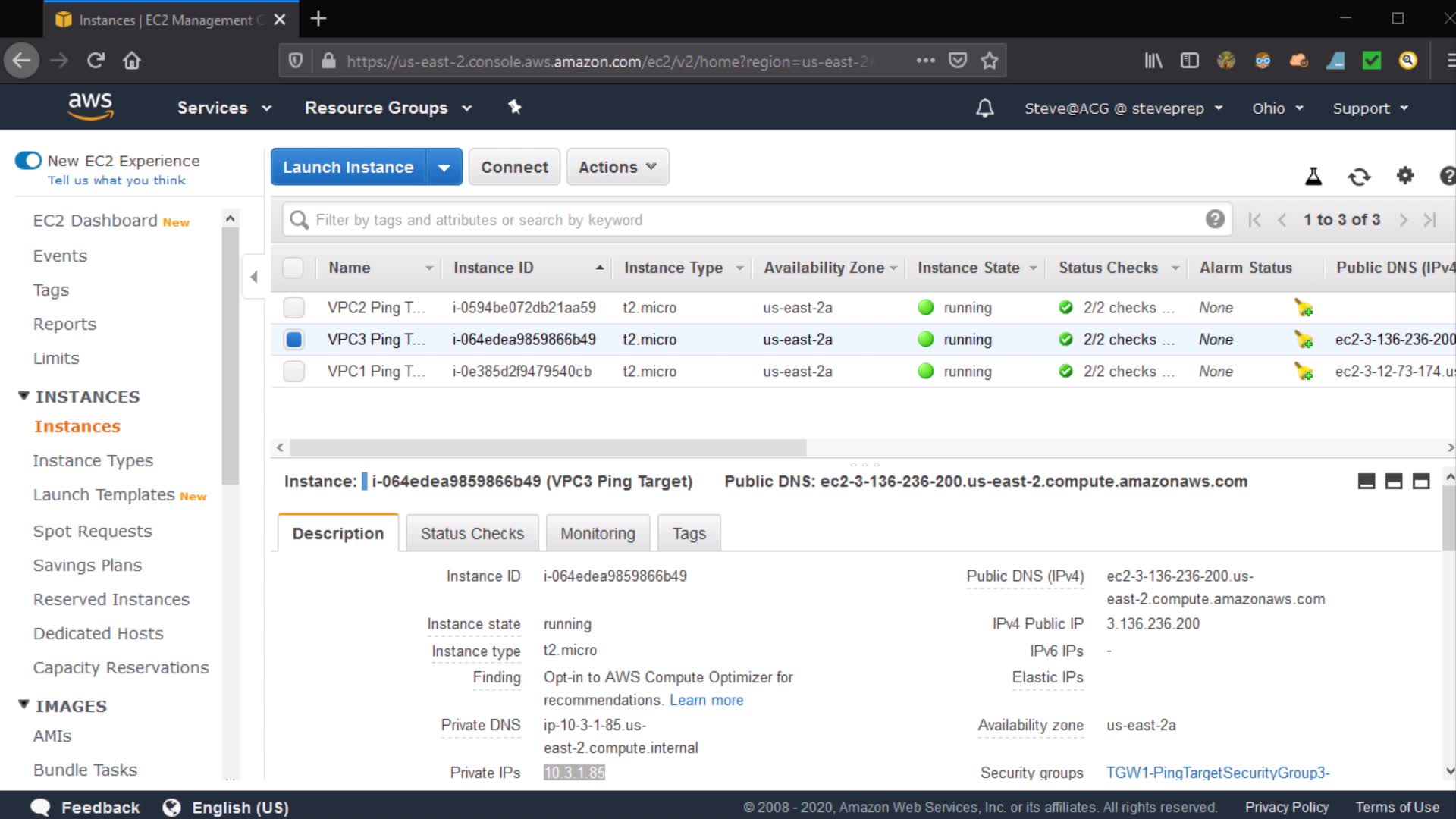The width and height of the screenshot is (1456, 819).
Task: Uncheck the VPC3 Ping instance checkbox
Action: pos(293,340)
